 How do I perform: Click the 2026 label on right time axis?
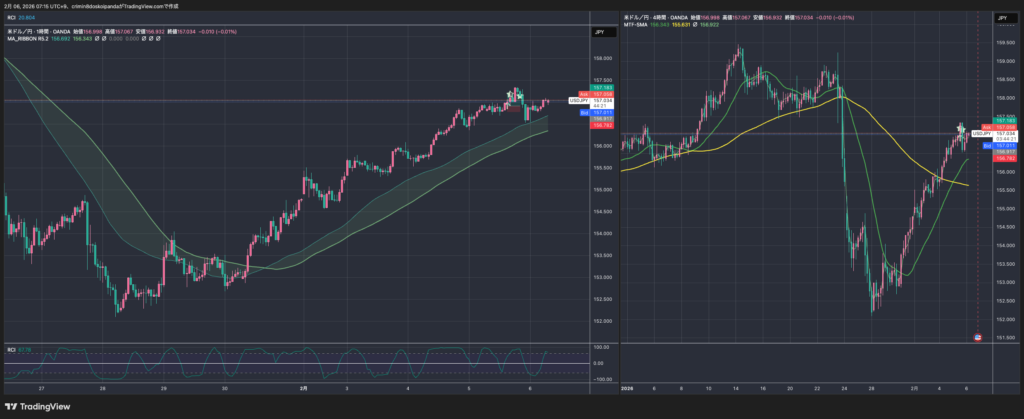click(629, 387)
